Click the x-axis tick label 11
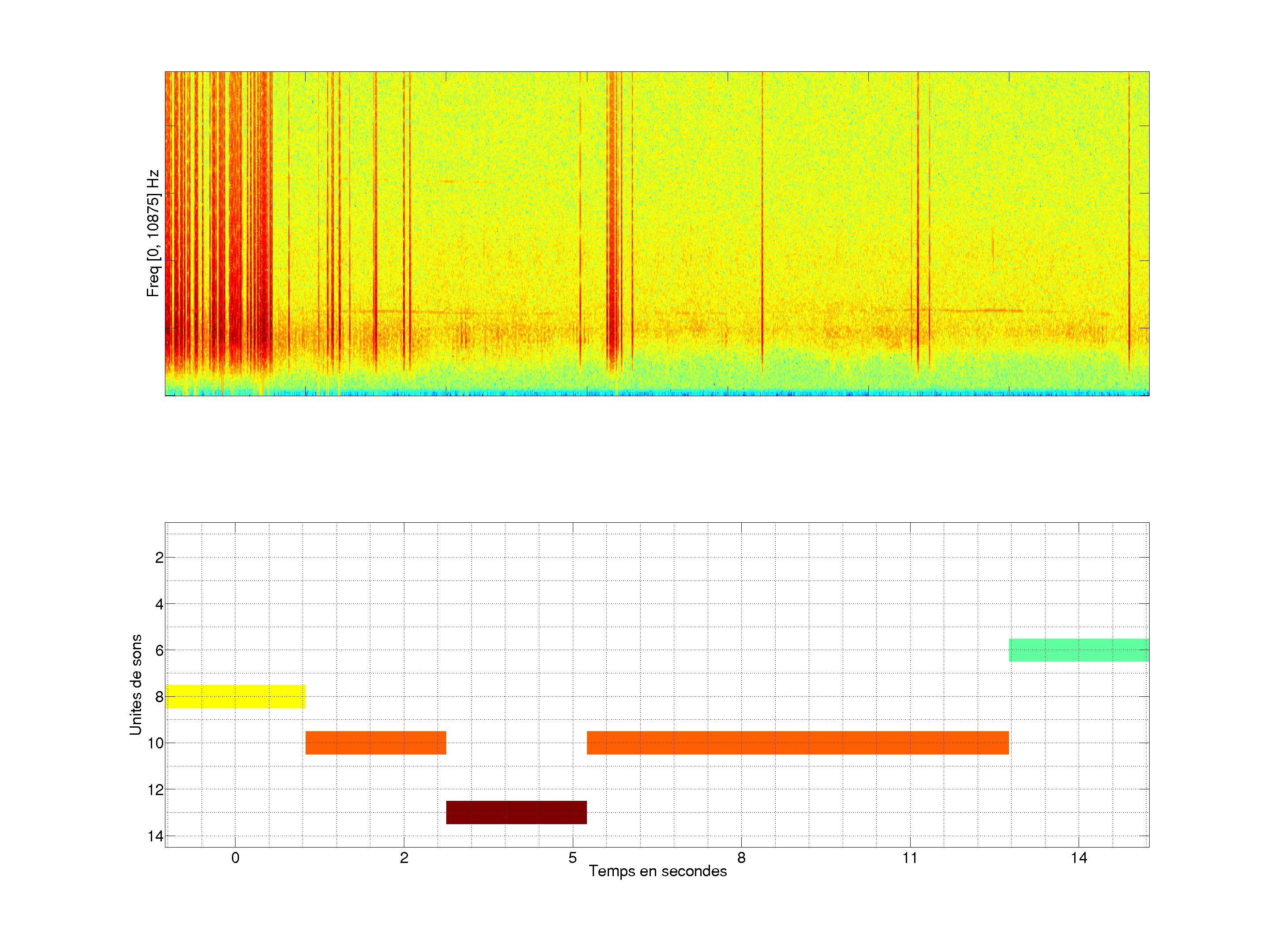This screenshot has height=952, width=1270. coord(910,858)
